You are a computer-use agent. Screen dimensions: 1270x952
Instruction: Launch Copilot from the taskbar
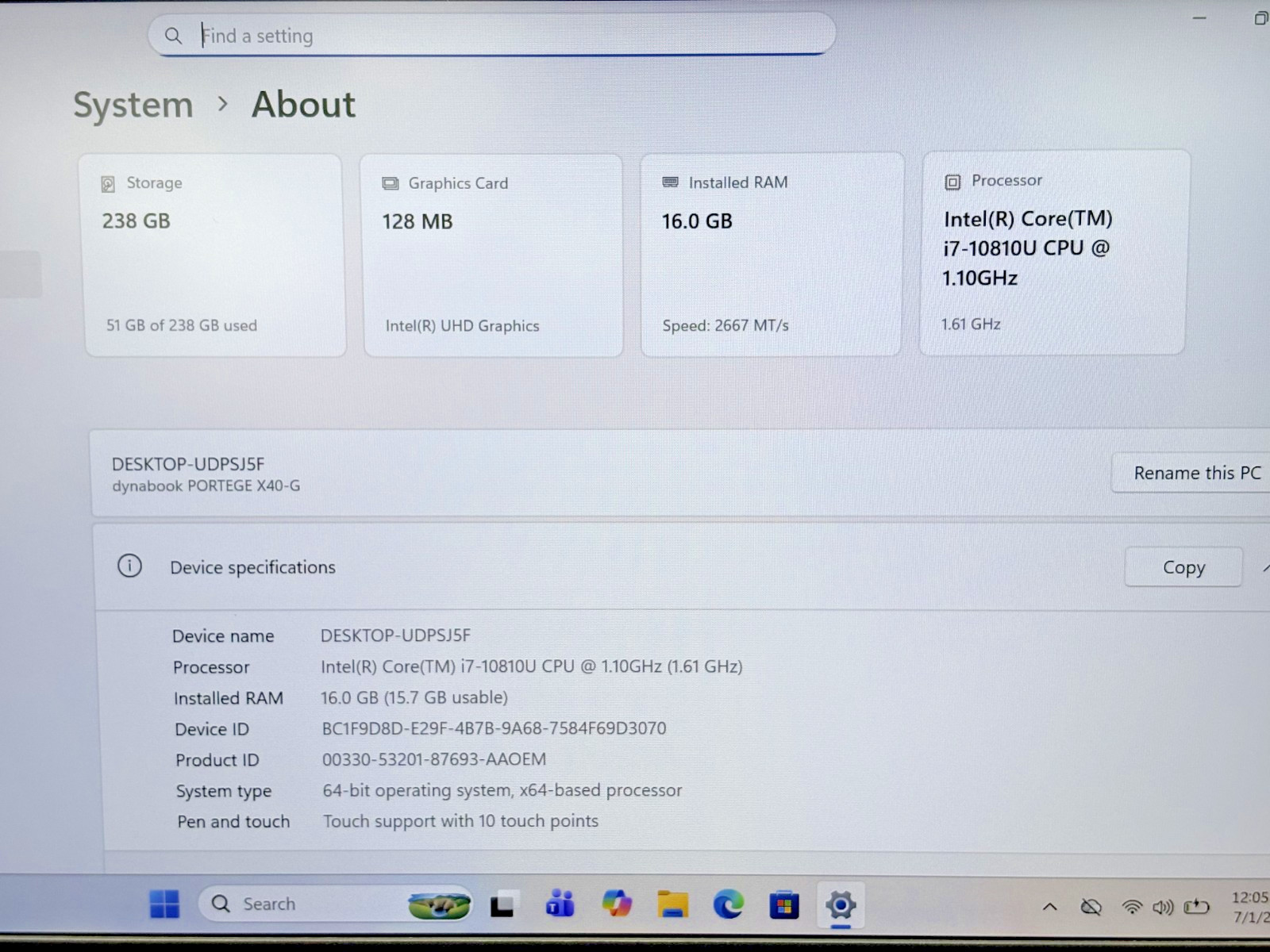616,904
